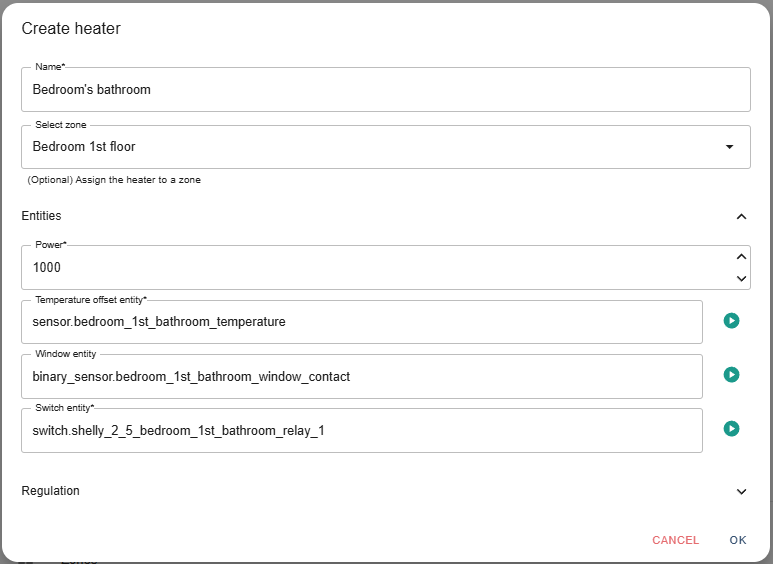
Task: Cancel the Create heater dialog
Action: [675, 540]
